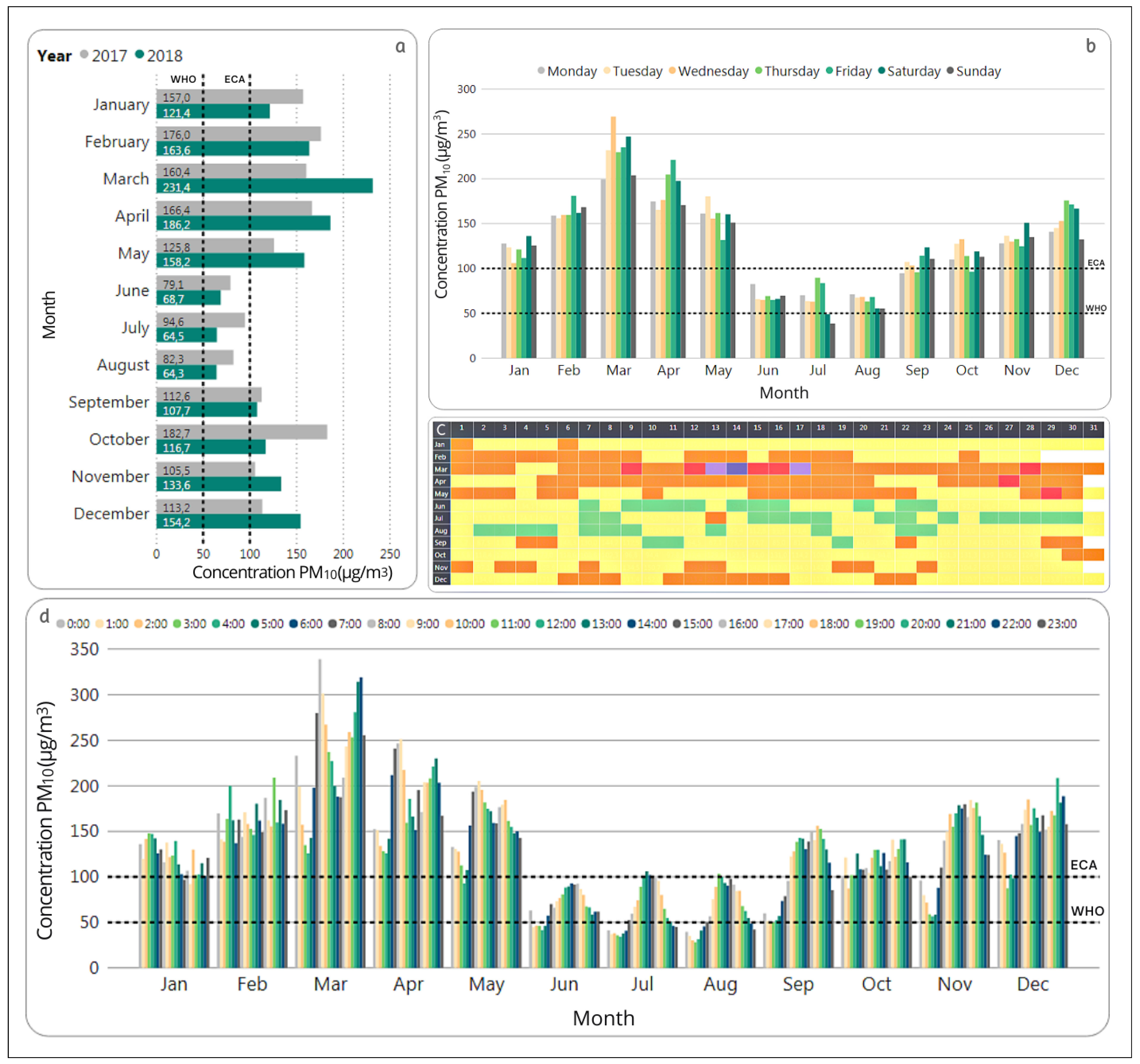
Task: Select the Mar row label in heatmap
Action: click(x=440, y=469)
